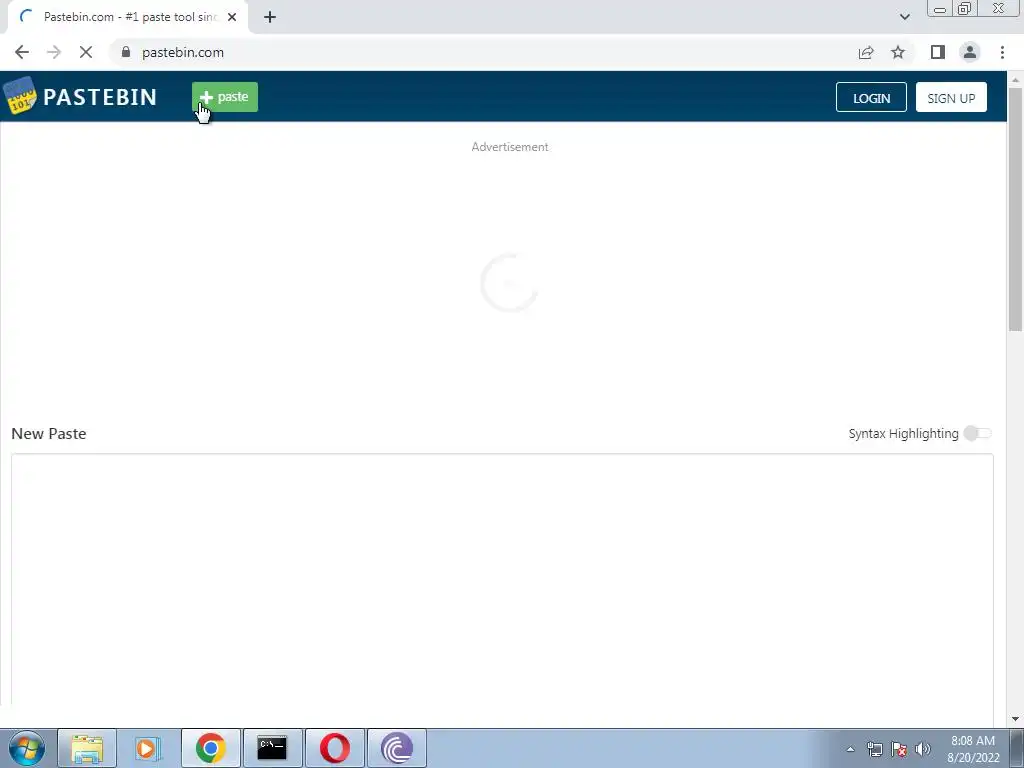
Task: Open the clock showing 8:08 AM
Action: click(973, 749)
